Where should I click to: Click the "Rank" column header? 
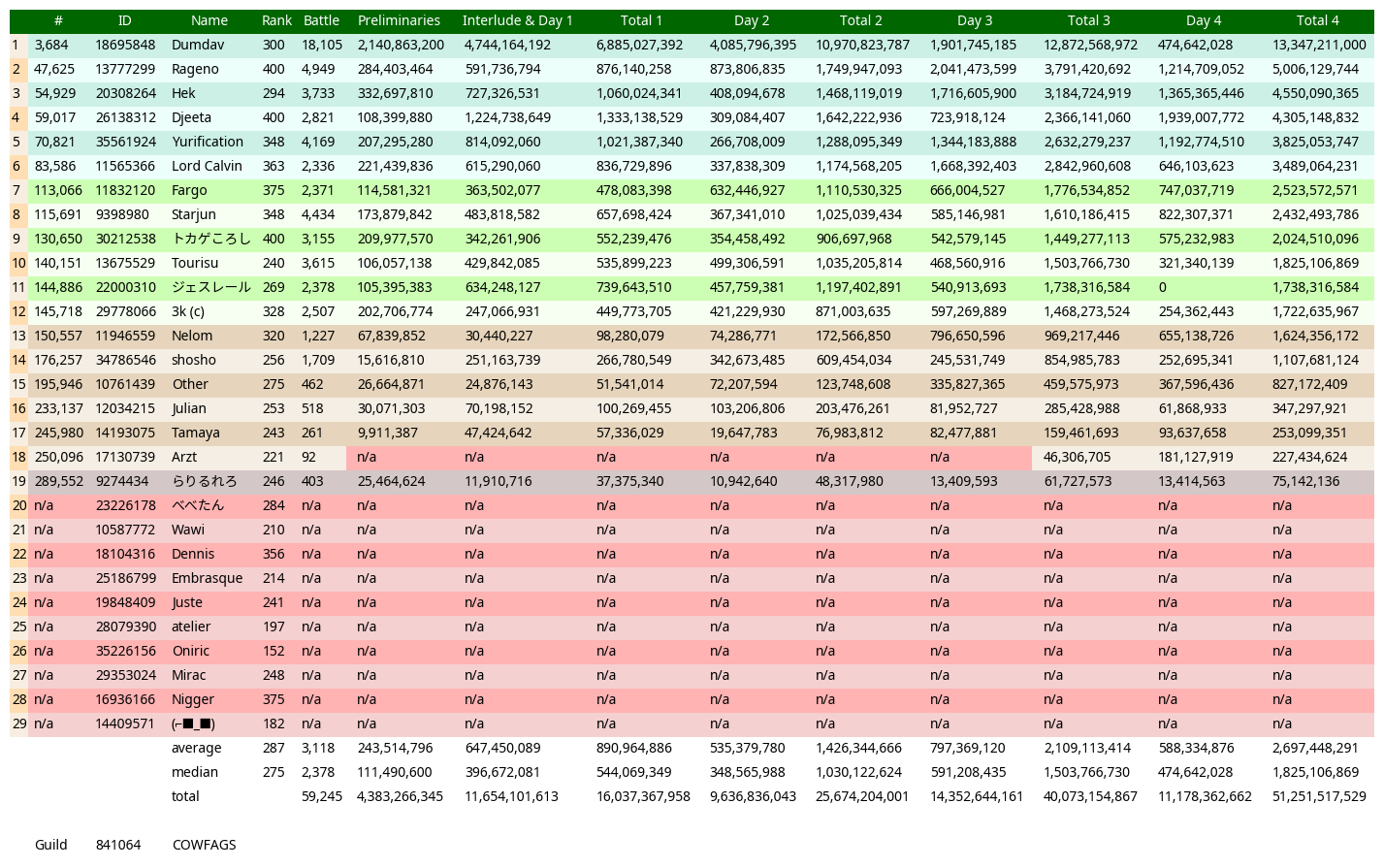tap(276, 20)
